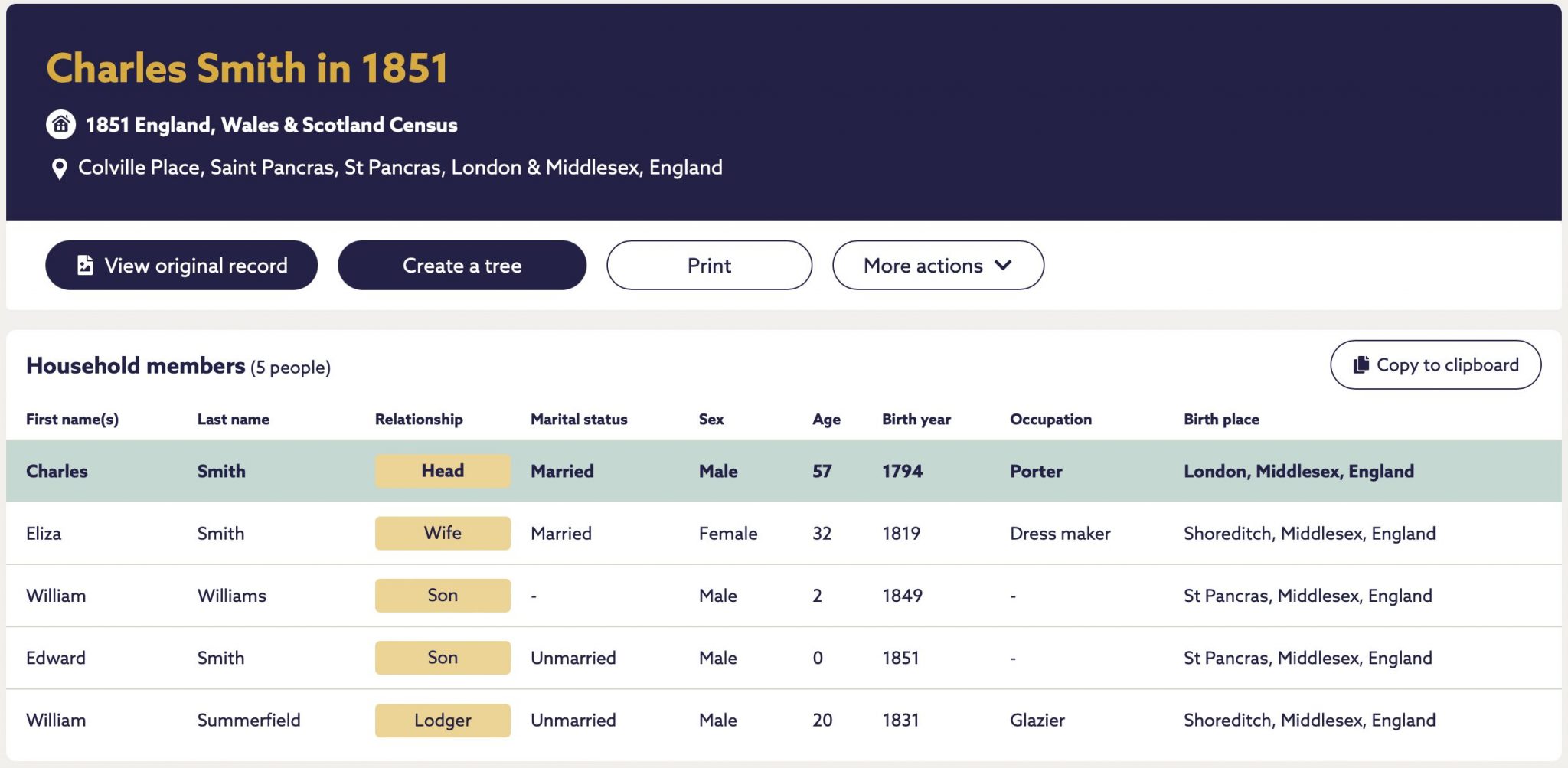Open View original record

pos(181,265)
